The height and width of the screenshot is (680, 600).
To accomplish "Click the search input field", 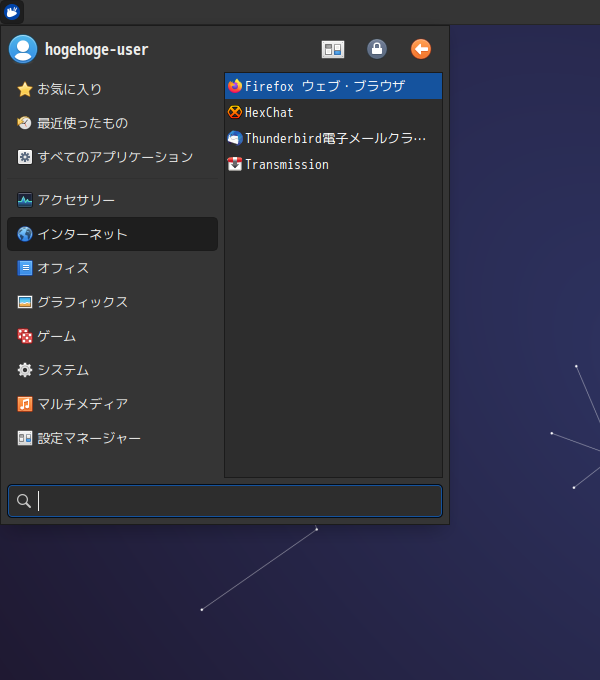I will tap(225, 501).
